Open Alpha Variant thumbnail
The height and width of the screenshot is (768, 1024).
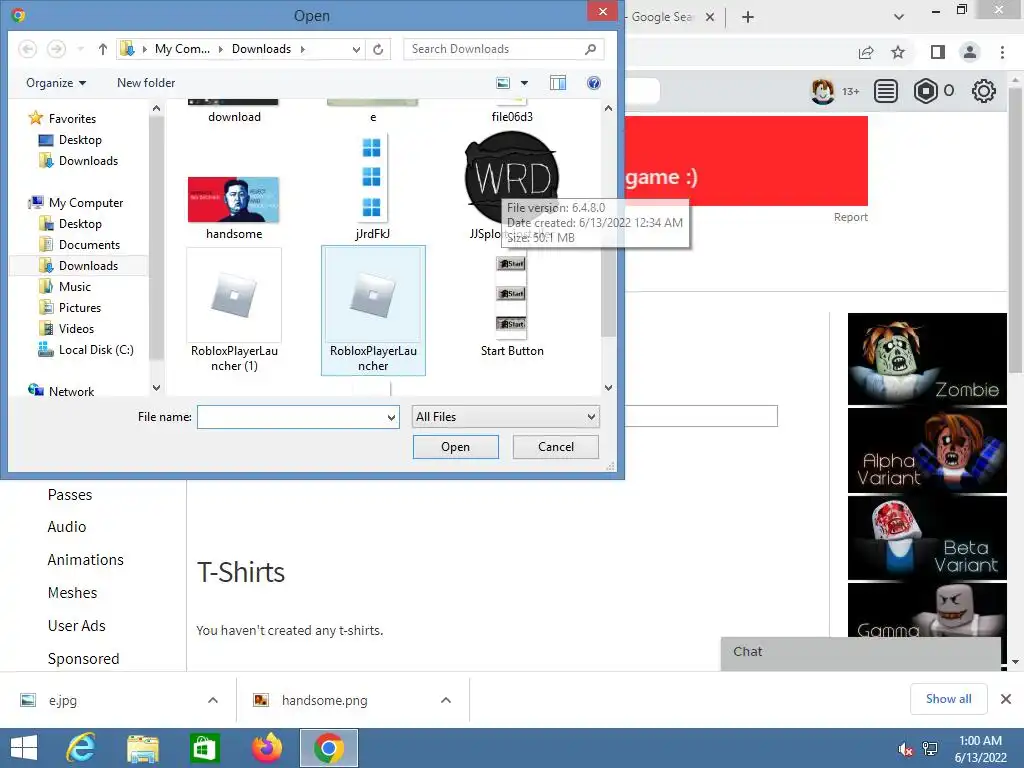click(927, 451)
